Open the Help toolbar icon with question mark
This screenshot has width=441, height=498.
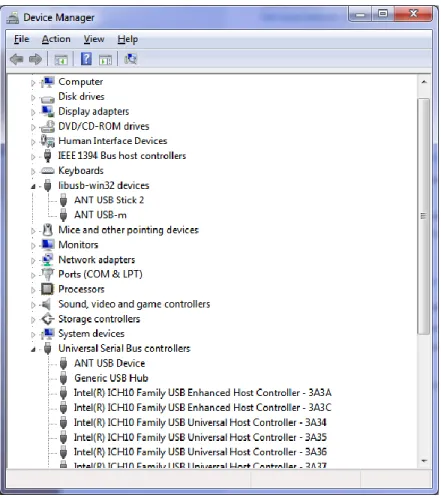86,59
